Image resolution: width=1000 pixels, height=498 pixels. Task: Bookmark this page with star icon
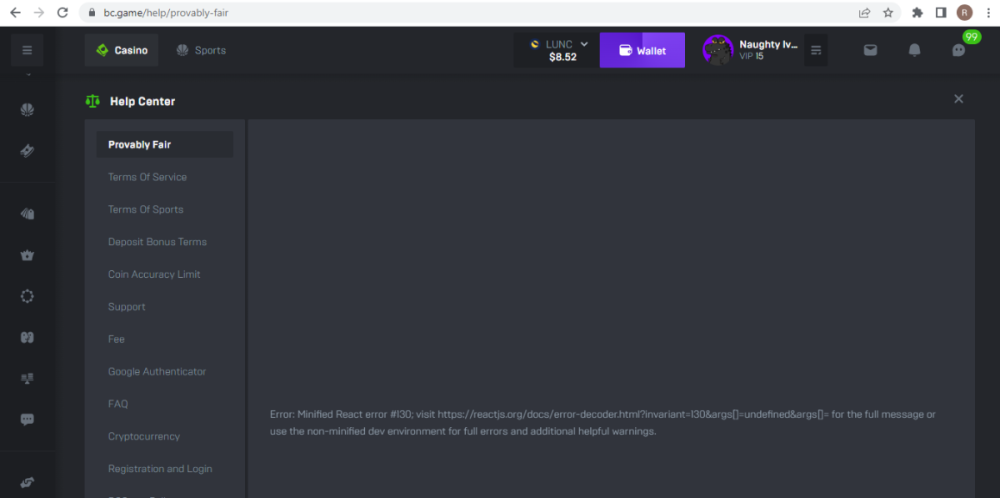(888, 13)
